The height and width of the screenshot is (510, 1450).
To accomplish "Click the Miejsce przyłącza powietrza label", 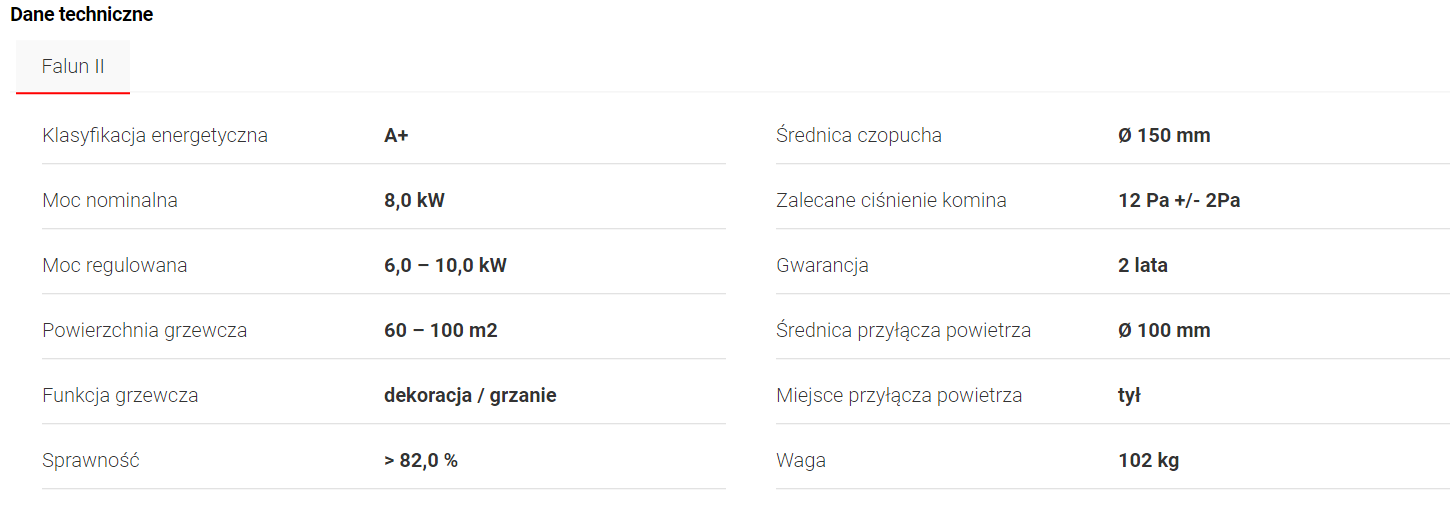I will (x=899, y=395).
